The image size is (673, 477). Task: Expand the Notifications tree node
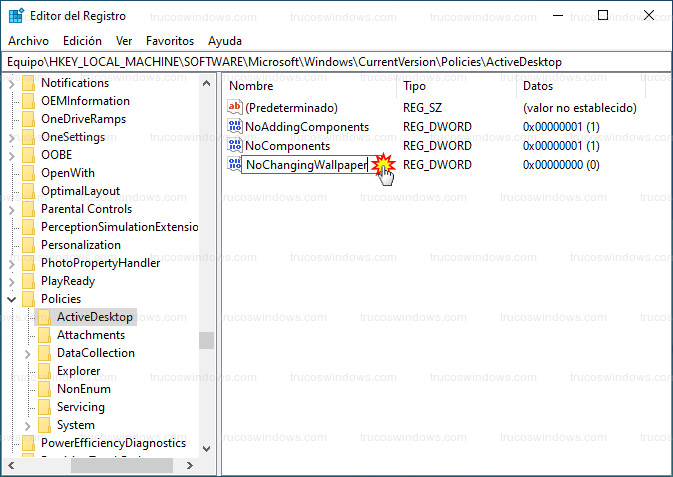coord(12,83)
